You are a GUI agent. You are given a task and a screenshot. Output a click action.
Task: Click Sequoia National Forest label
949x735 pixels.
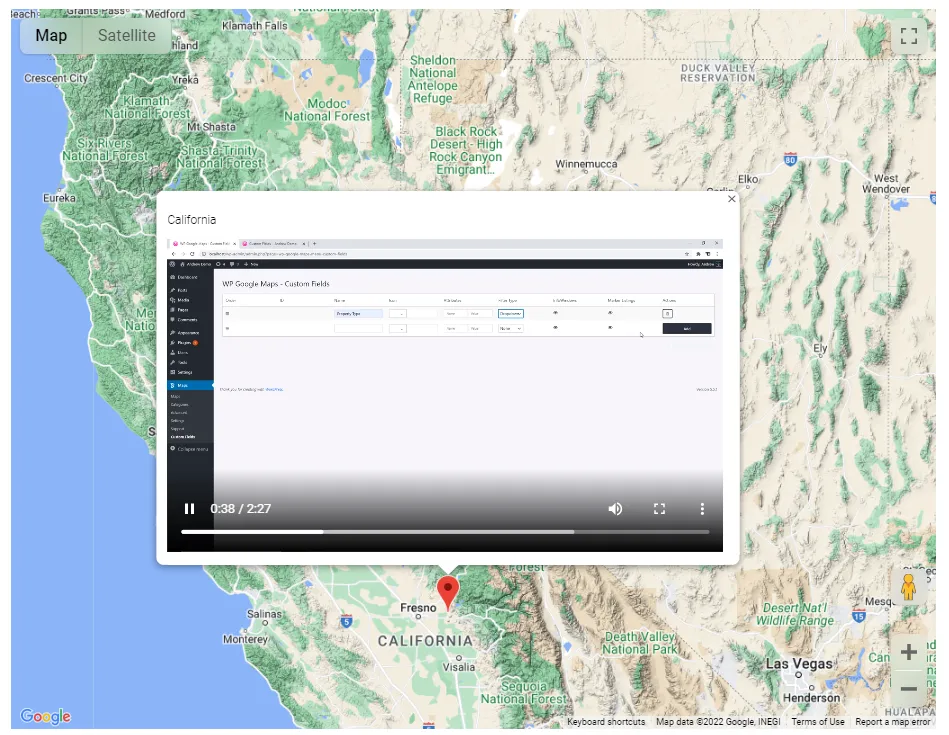tap(524, 693)
